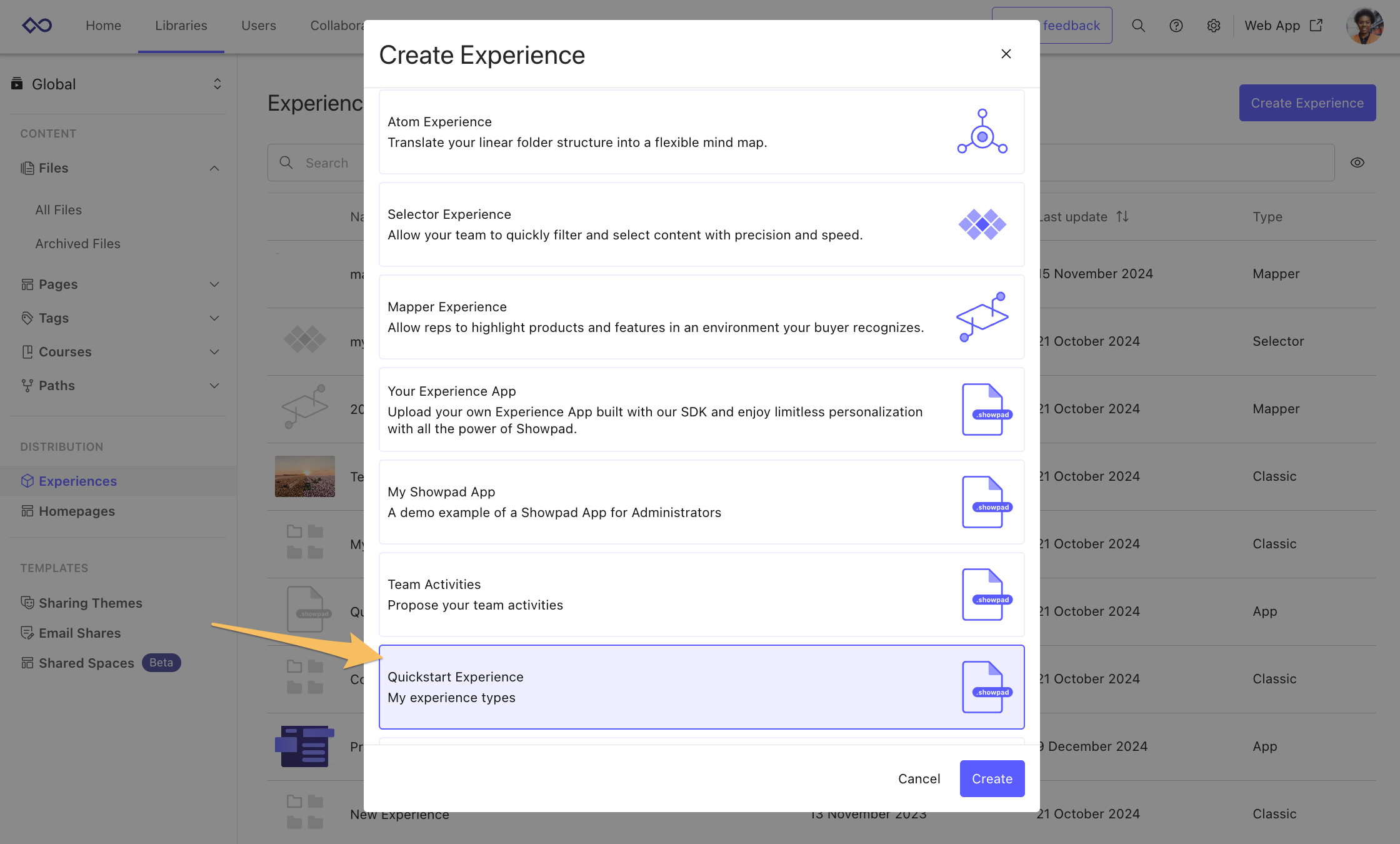Click Your Experience App showpad file icon
Viewport: 1400px width, 844px height.
986,409
